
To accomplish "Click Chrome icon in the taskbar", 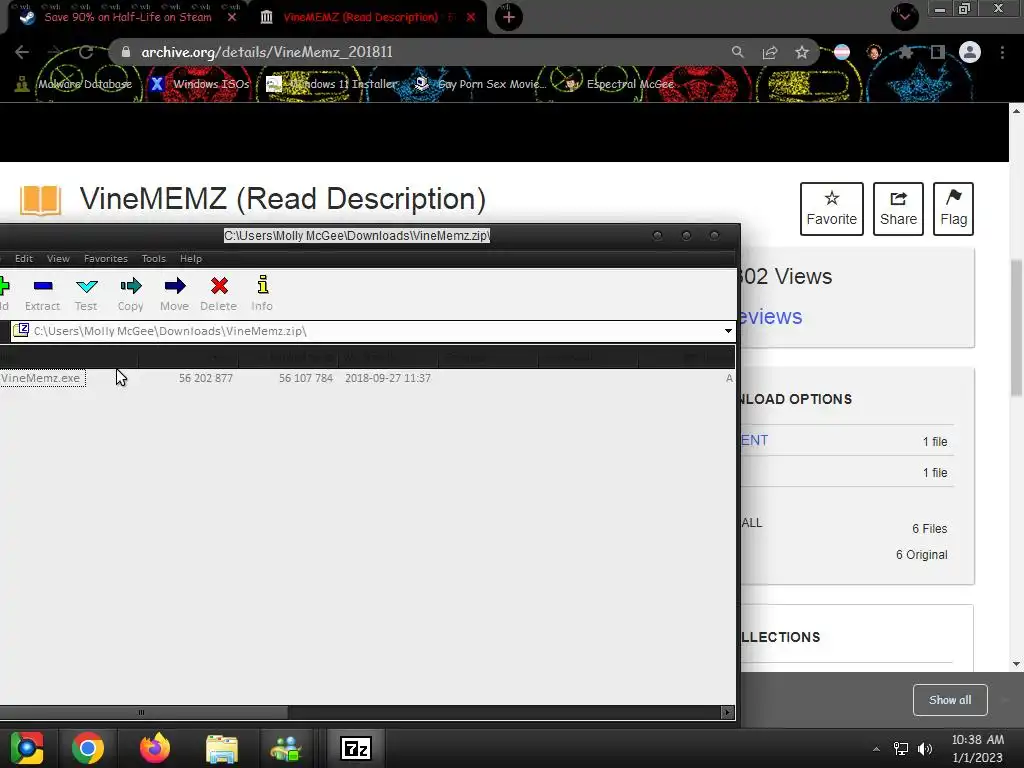I will click(88, 748).
